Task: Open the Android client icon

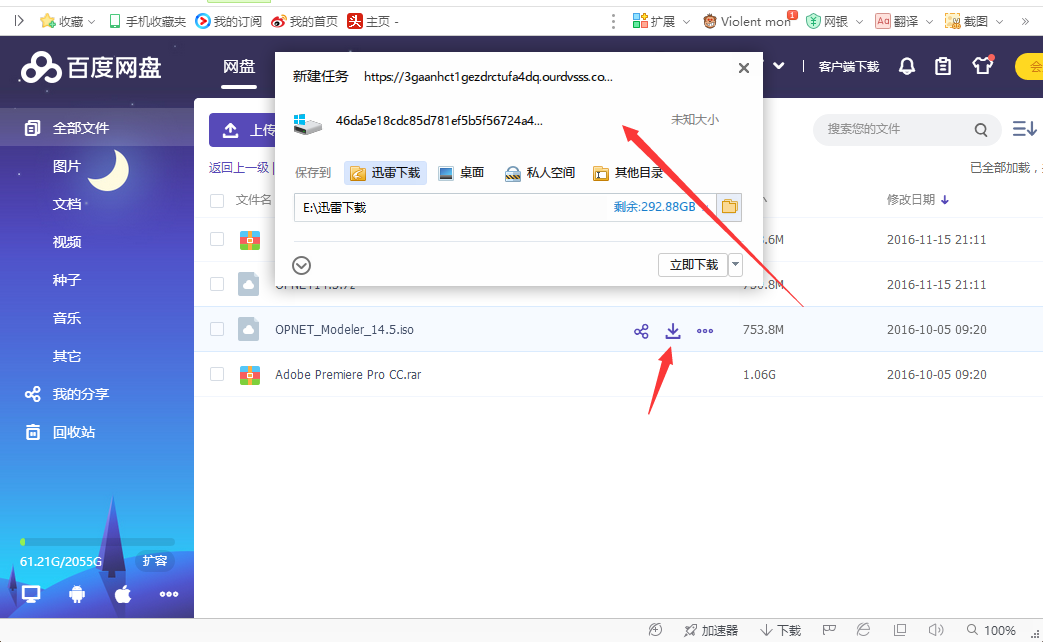Action: pyautogui.click(x=77, y=594)
